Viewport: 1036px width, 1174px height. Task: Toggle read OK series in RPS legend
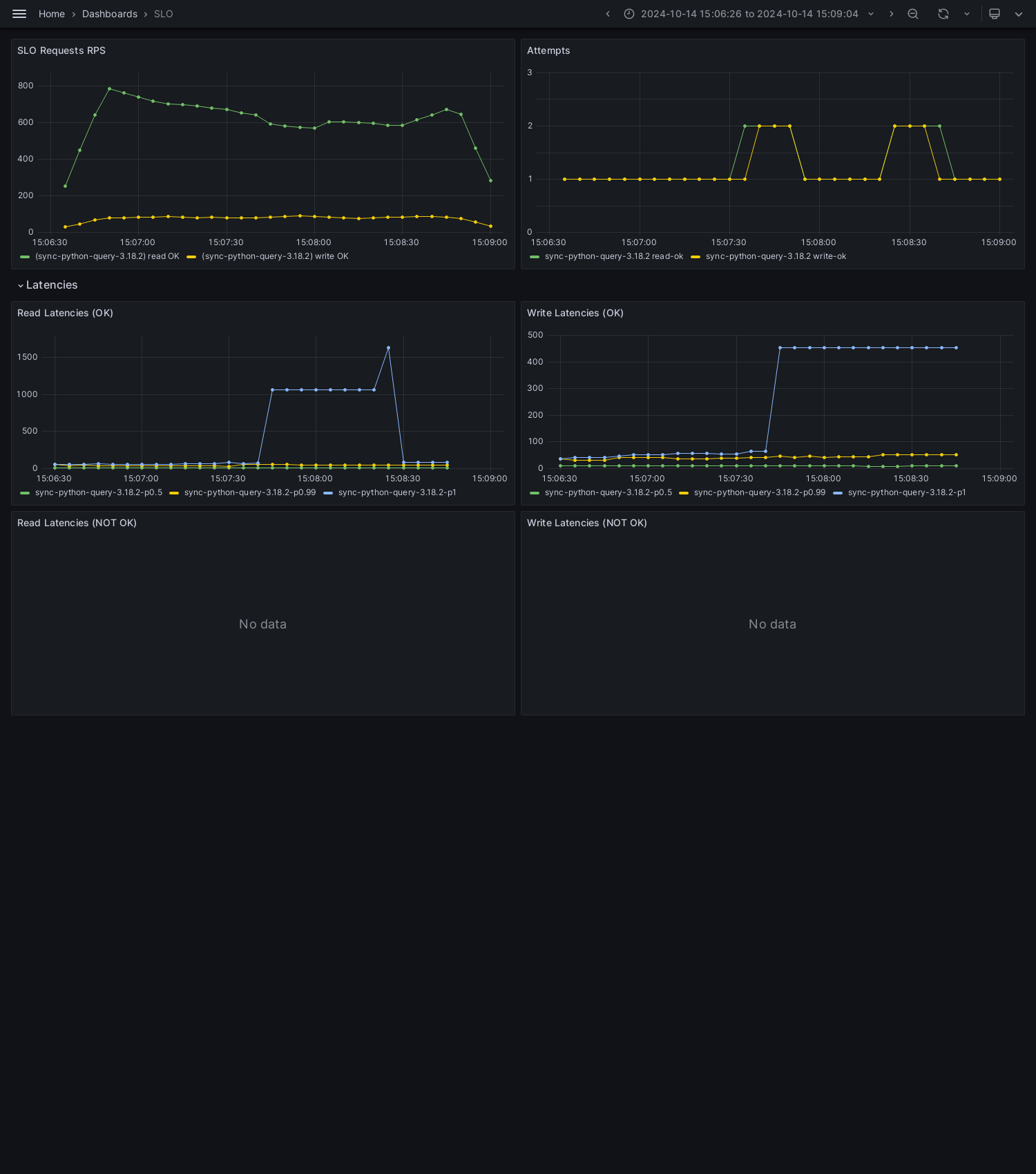coord(107,256)
